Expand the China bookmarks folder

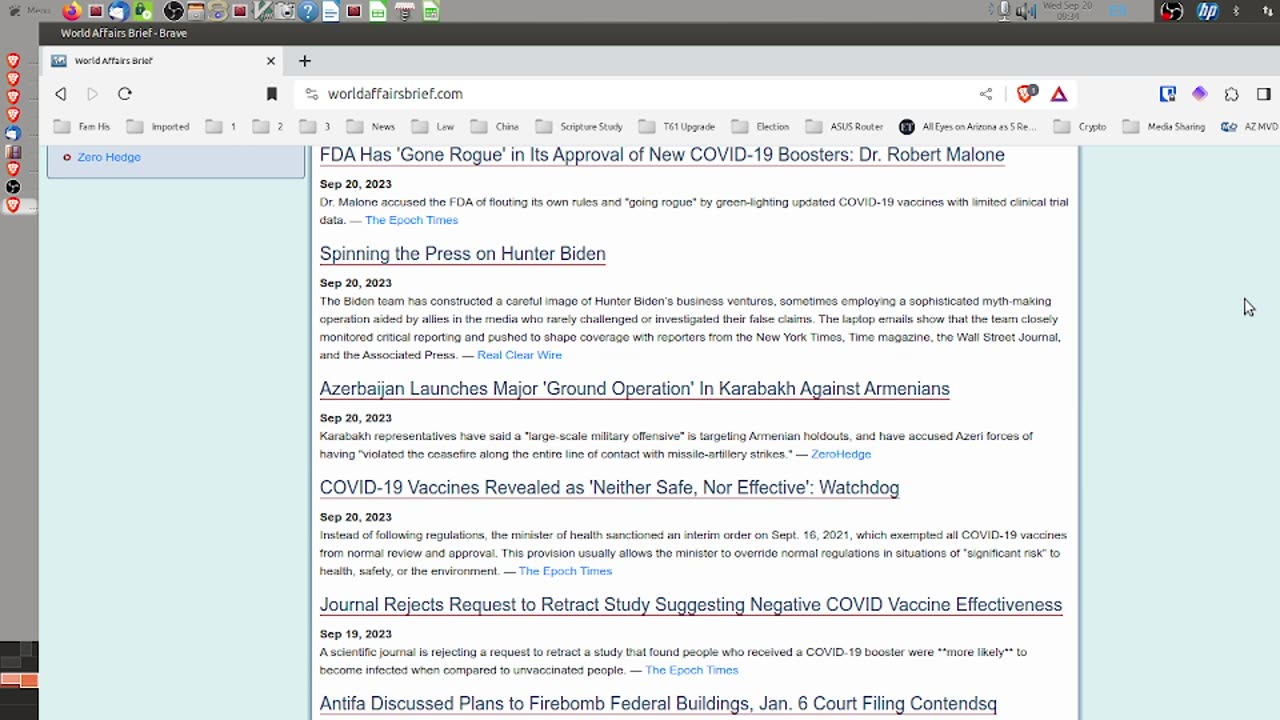(x=495, y=127)
